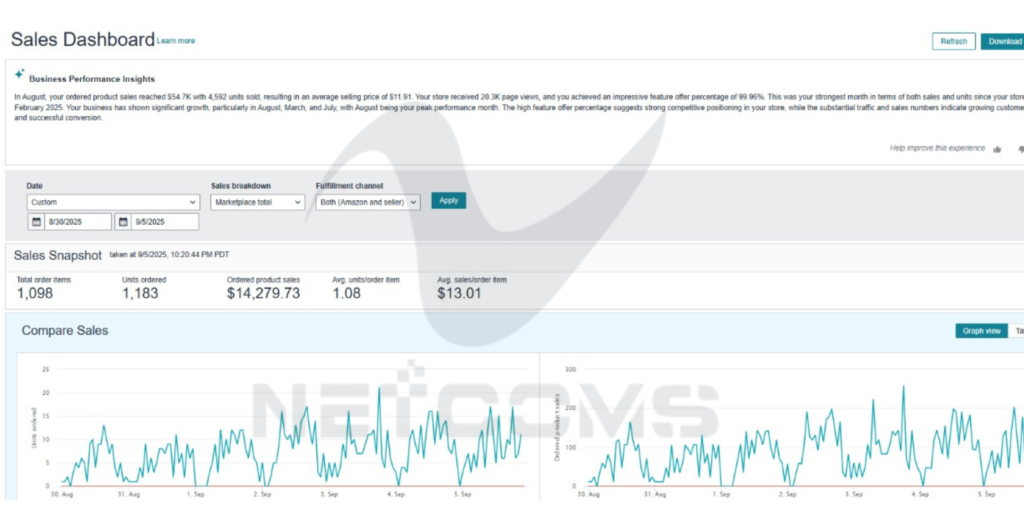Click the Apply filters button

point(449,201)
